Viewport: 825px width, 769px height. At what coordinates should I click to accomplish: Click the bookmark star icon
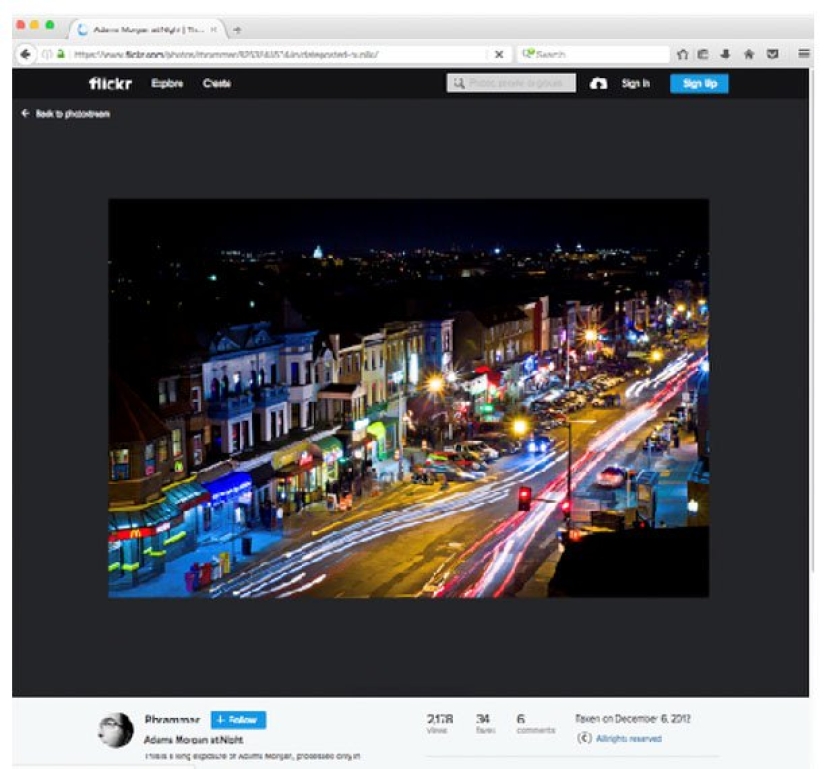coord(748,54)
